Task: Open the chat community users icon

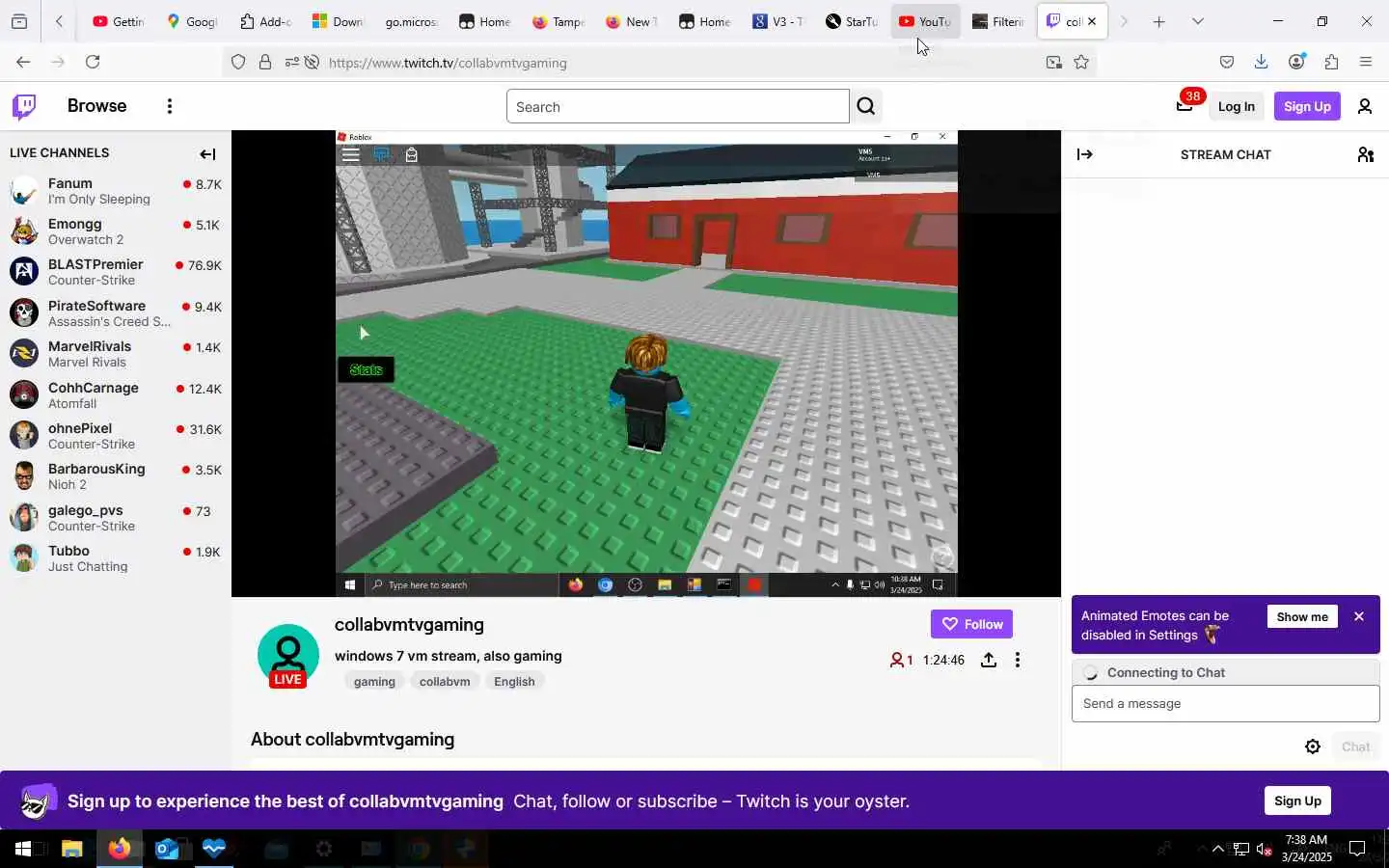Action: coord(1366,154)
